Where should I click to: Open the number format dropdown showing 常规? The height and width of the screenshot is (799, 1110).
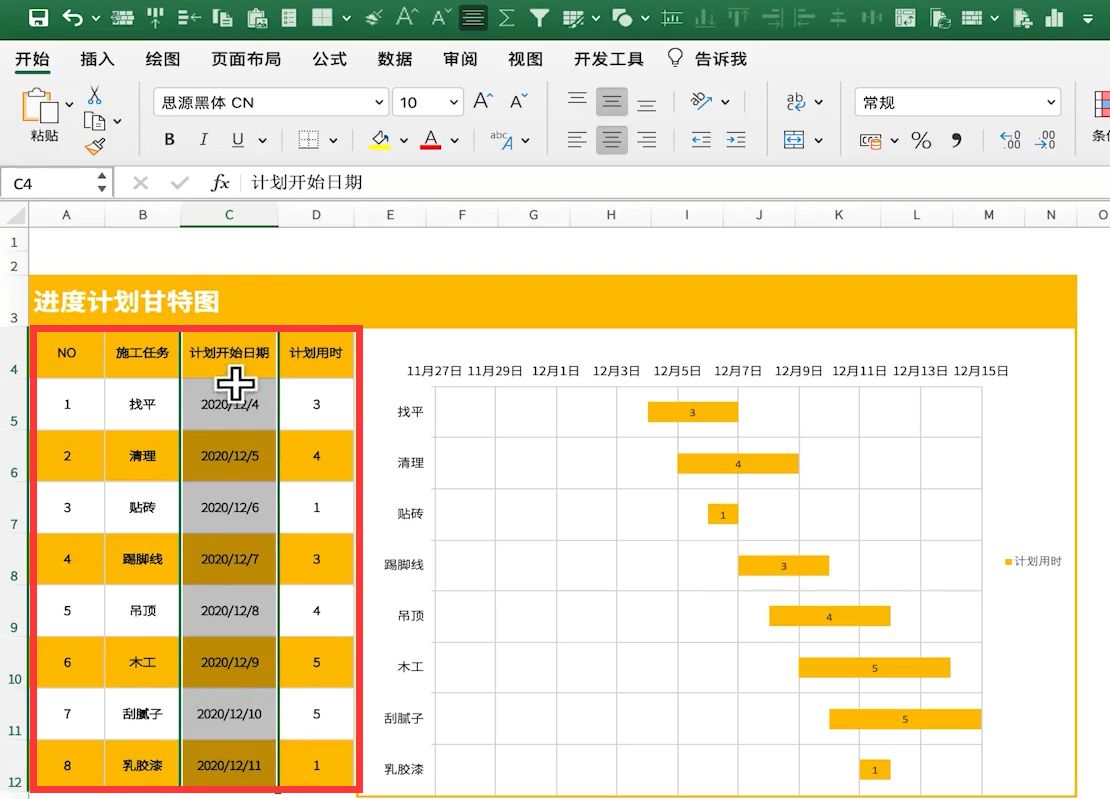pyautogui.click(x=957, y=102)
